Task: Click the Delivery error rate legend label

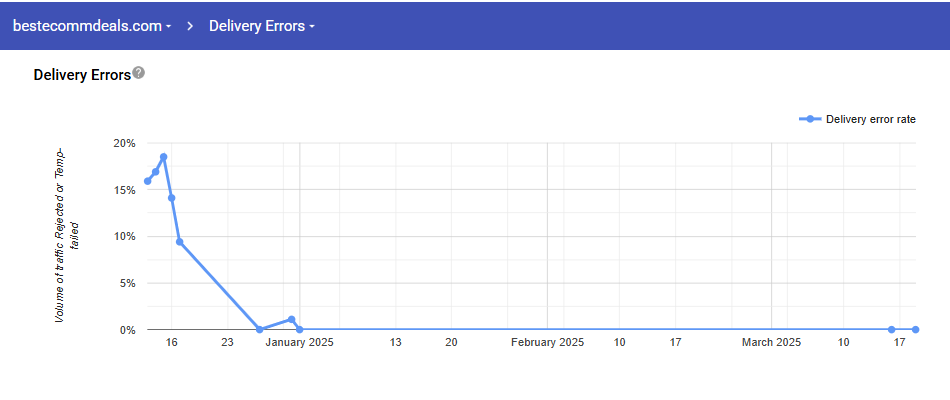Action: tap(870, 119)
